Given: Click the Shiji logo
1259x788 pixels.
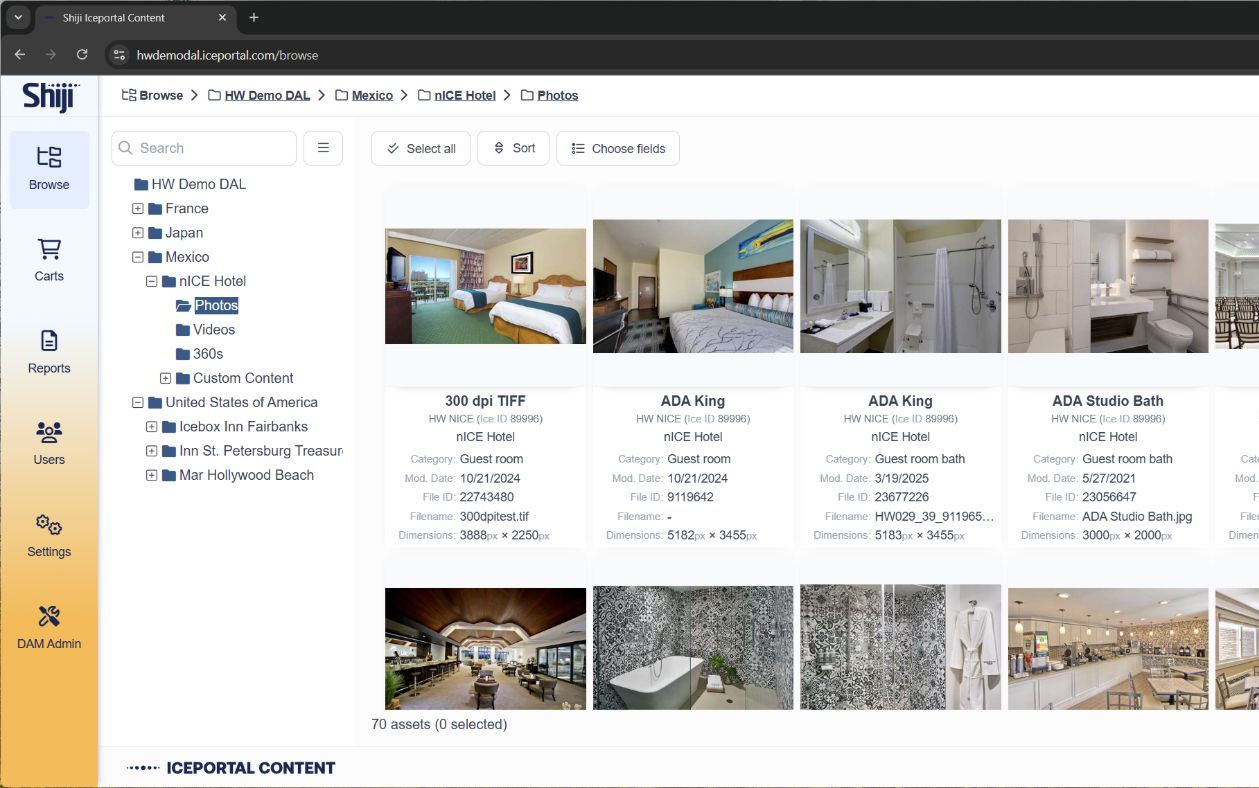Looking at the screenshot, I should (x=50, y=97).
